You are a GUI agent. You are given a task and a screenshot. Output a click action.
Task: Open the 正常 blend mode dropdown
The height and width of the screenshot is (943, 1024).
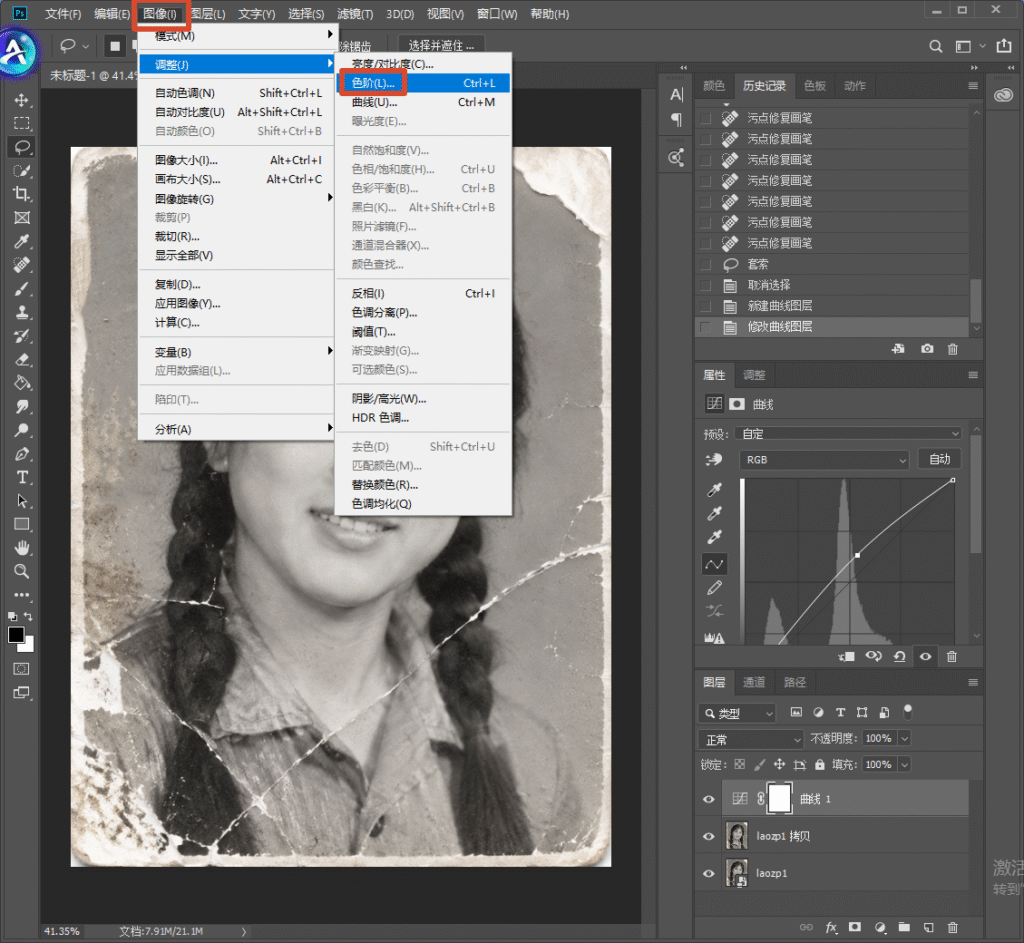click(751, 739)
